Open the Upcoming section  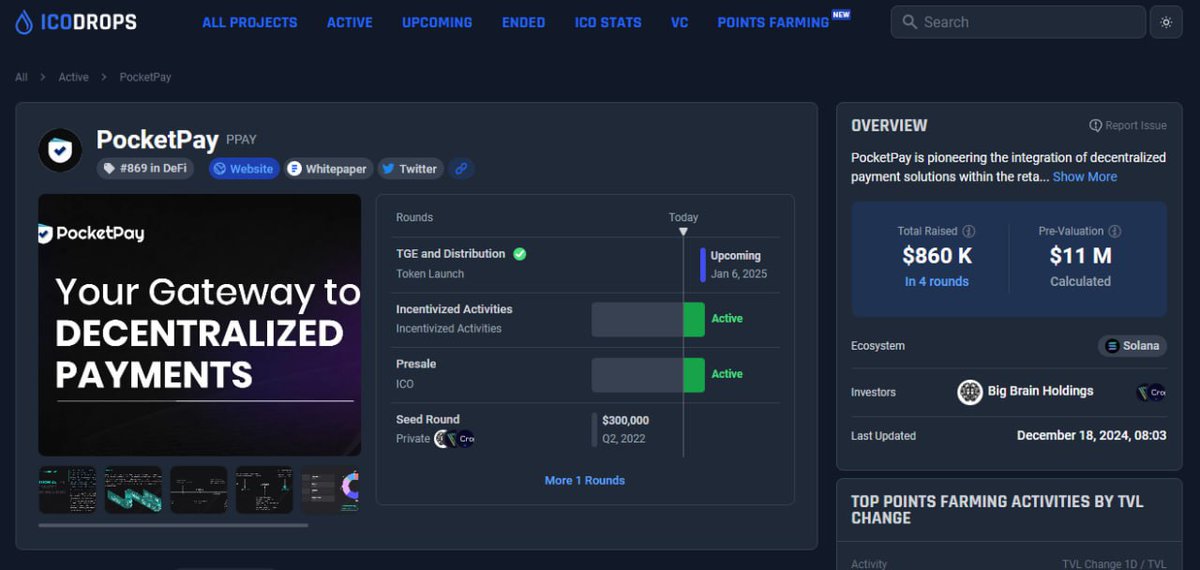click(437, 22)
